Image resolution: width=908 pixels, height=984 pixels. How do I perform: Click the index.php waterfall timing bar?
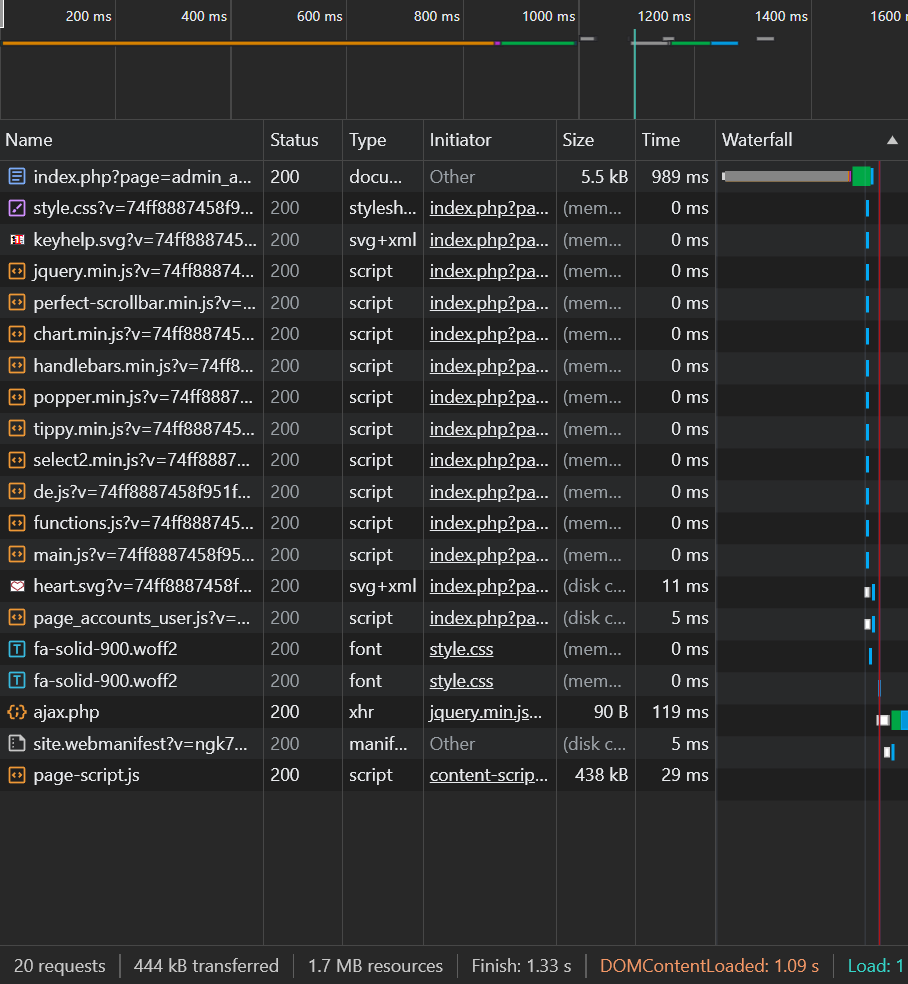point(790,177)
